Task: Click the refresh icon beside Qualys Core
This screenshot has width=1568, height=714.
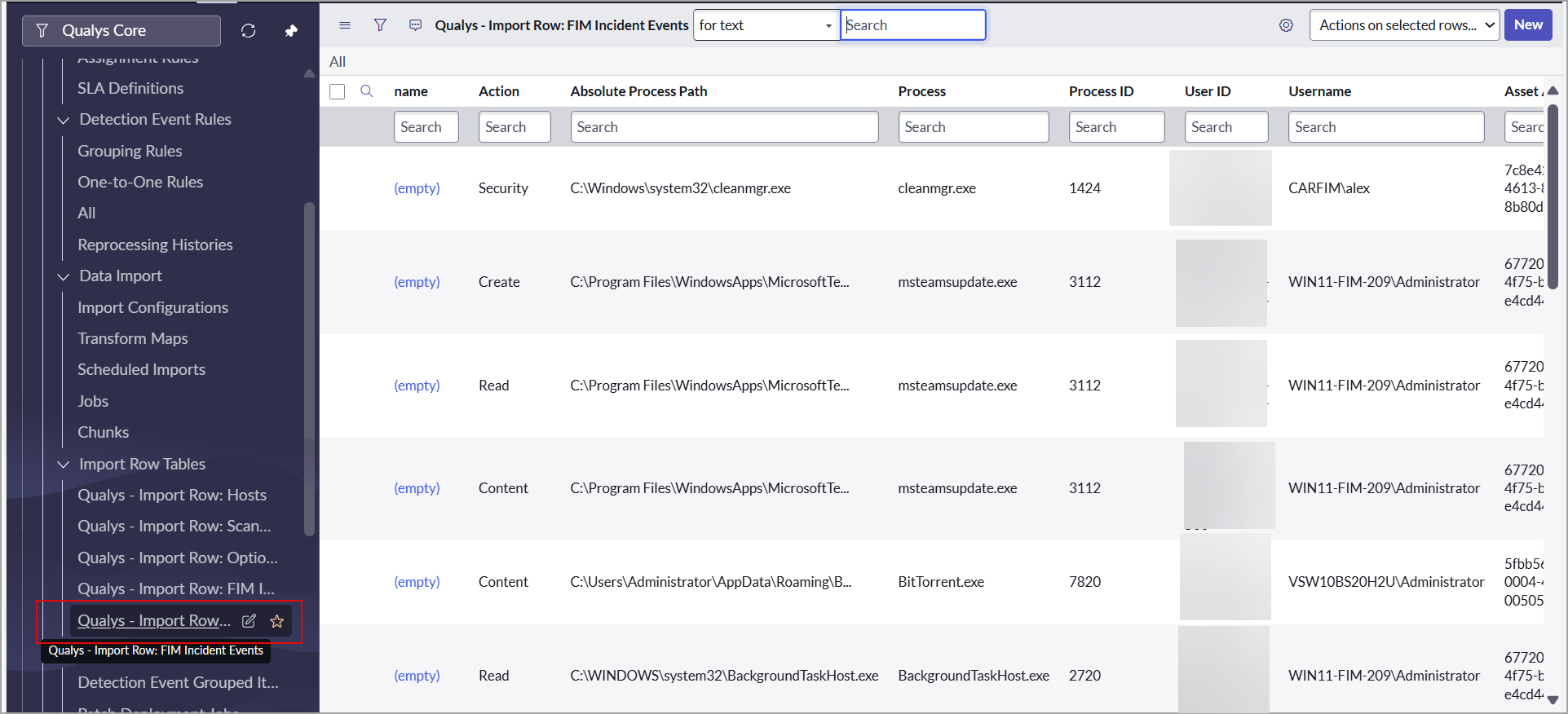Action: point(249,31)
